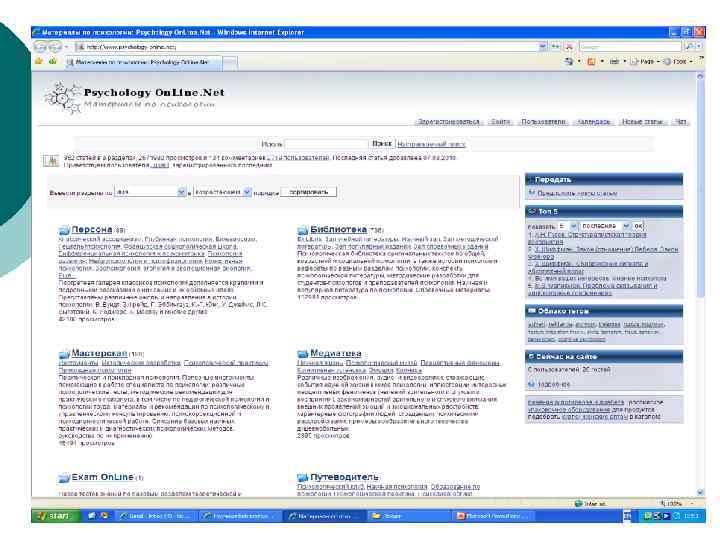
Task: Click the Psychology OnLine.Net site logo
Action: pos(134,97)
